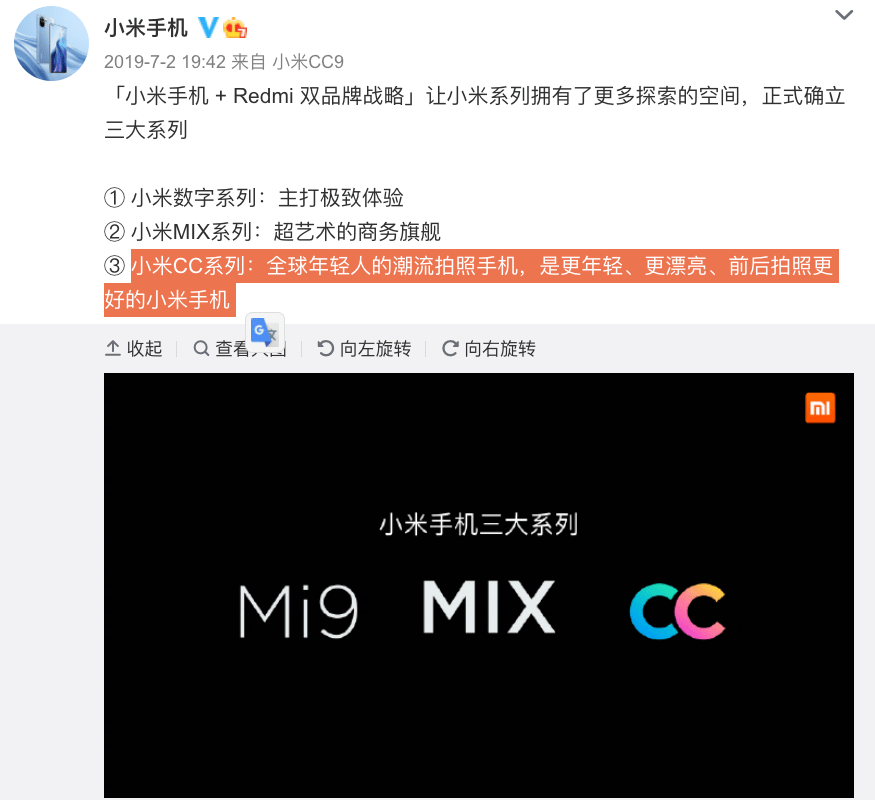Click the Google Translate popup icon
Viewport: 875px width, 800px height.
[x=265, y=332]
